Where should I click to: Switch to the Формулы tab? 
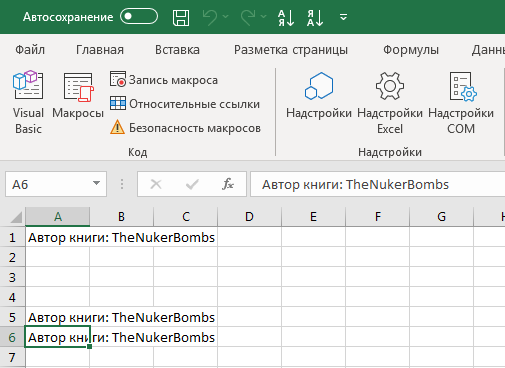(411, 50)
